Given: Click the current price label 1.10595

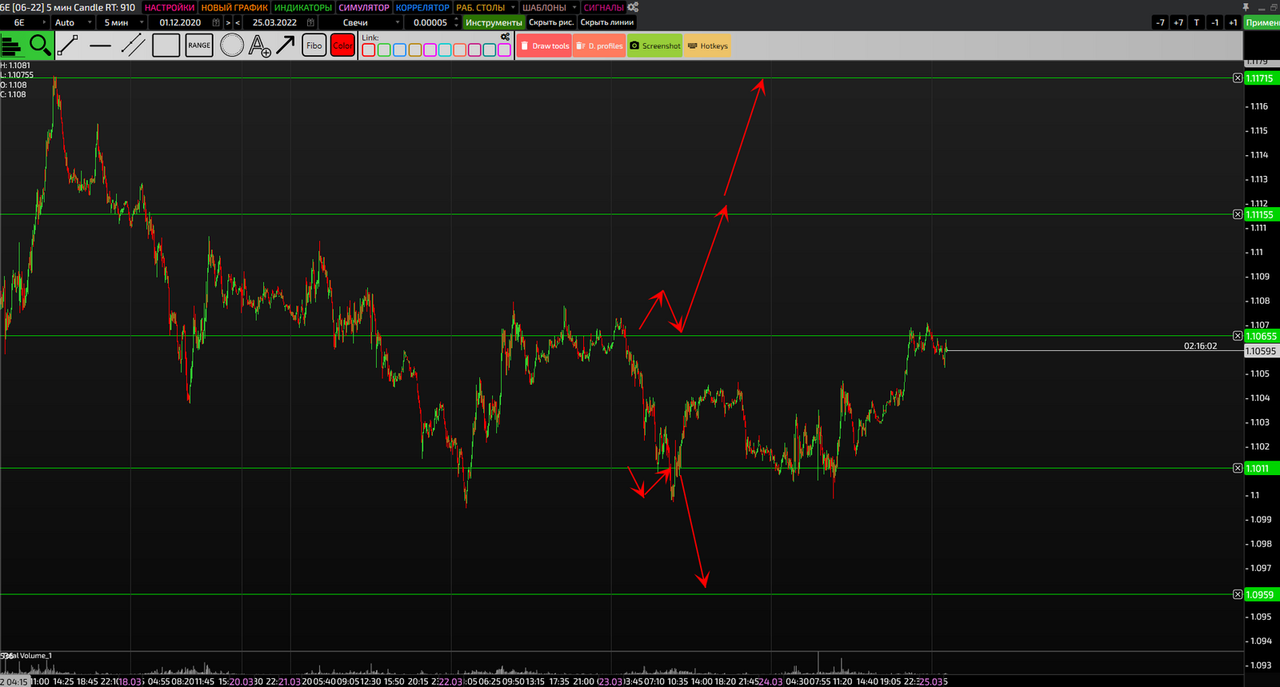Looking at the screenshot, I should click(1260, 351).
